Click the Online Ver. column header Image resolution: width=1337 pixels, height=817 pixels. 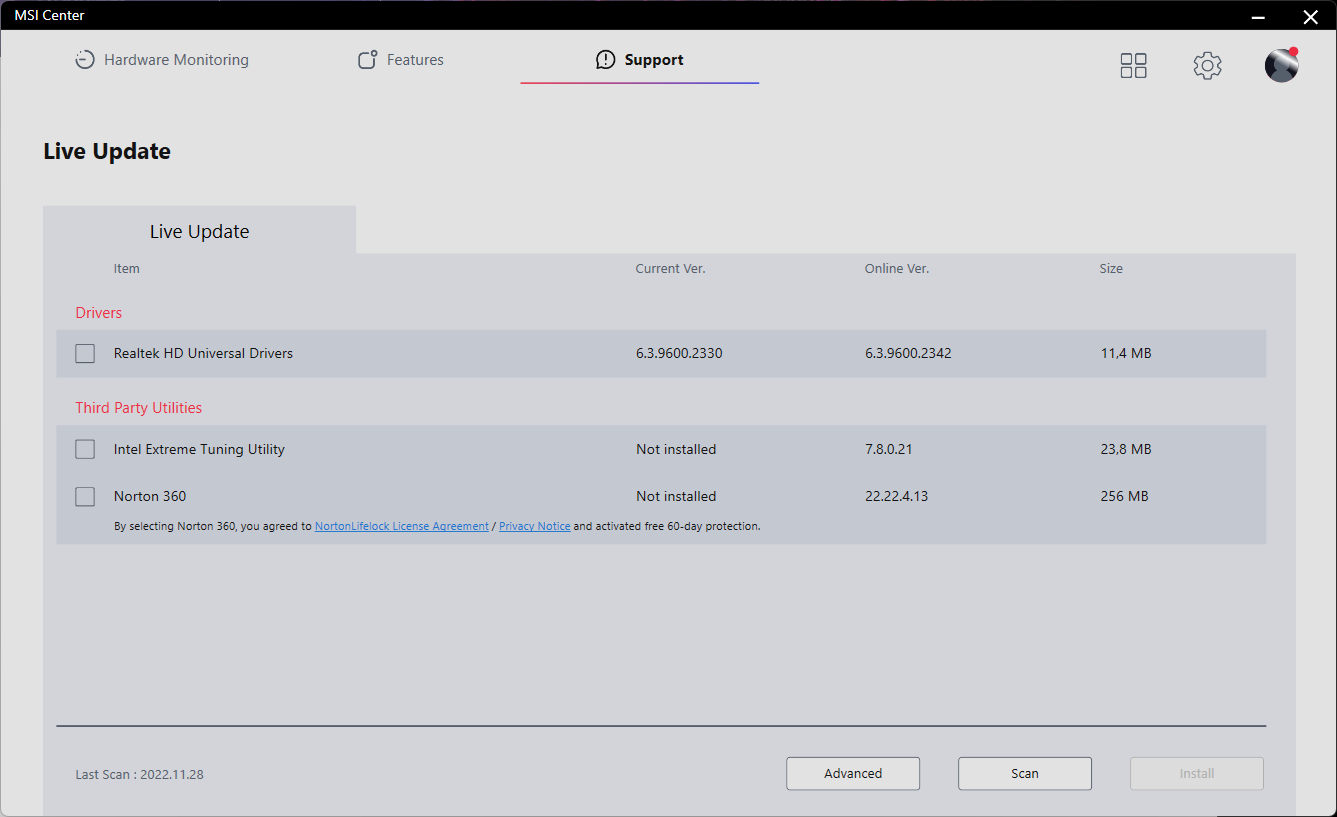[897, 269]
